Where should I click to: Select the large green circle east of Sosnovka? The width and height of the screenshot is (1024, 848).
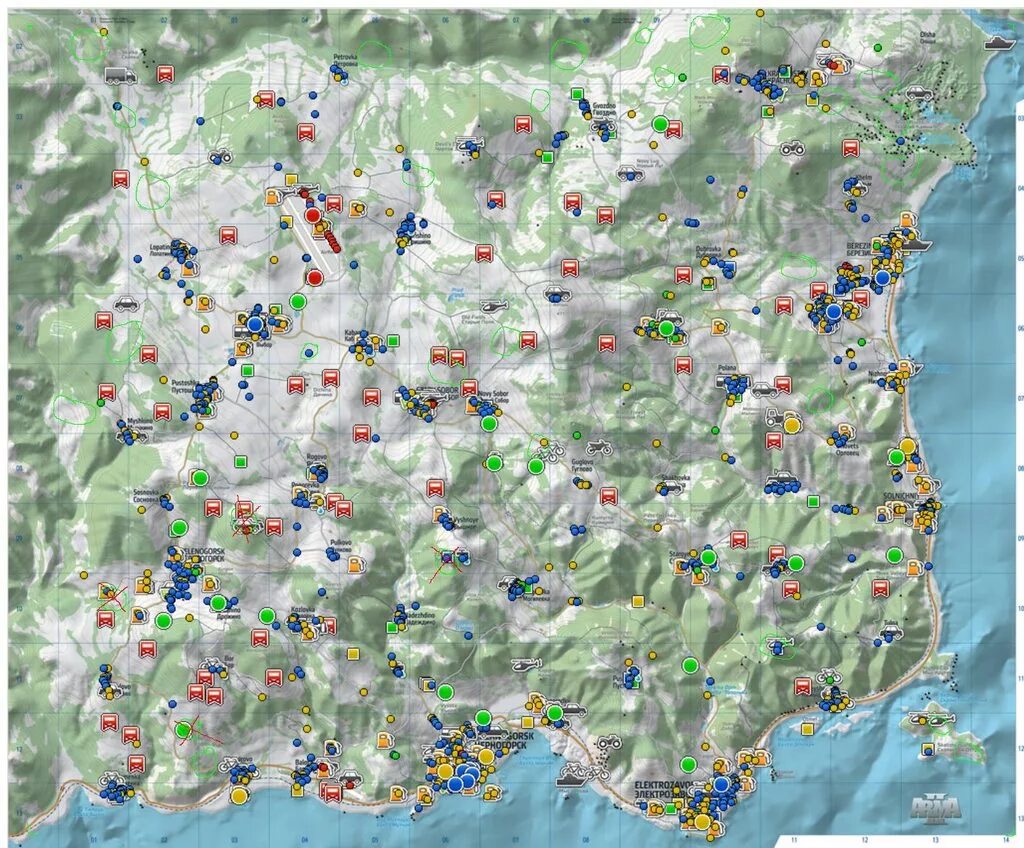pyautogui.click(x=199, y=478)
